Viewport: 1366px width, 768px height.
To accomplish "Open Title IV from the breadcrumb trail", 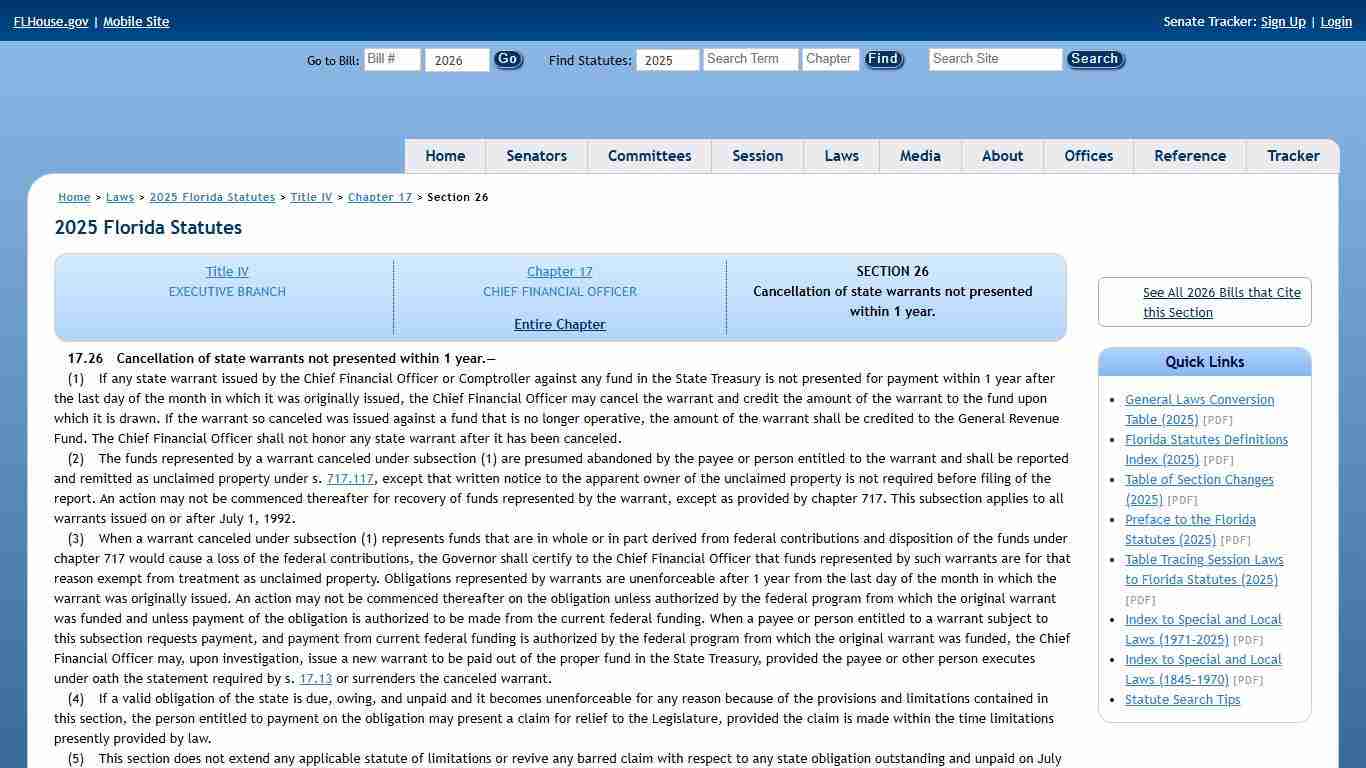I will coord(311,197).
